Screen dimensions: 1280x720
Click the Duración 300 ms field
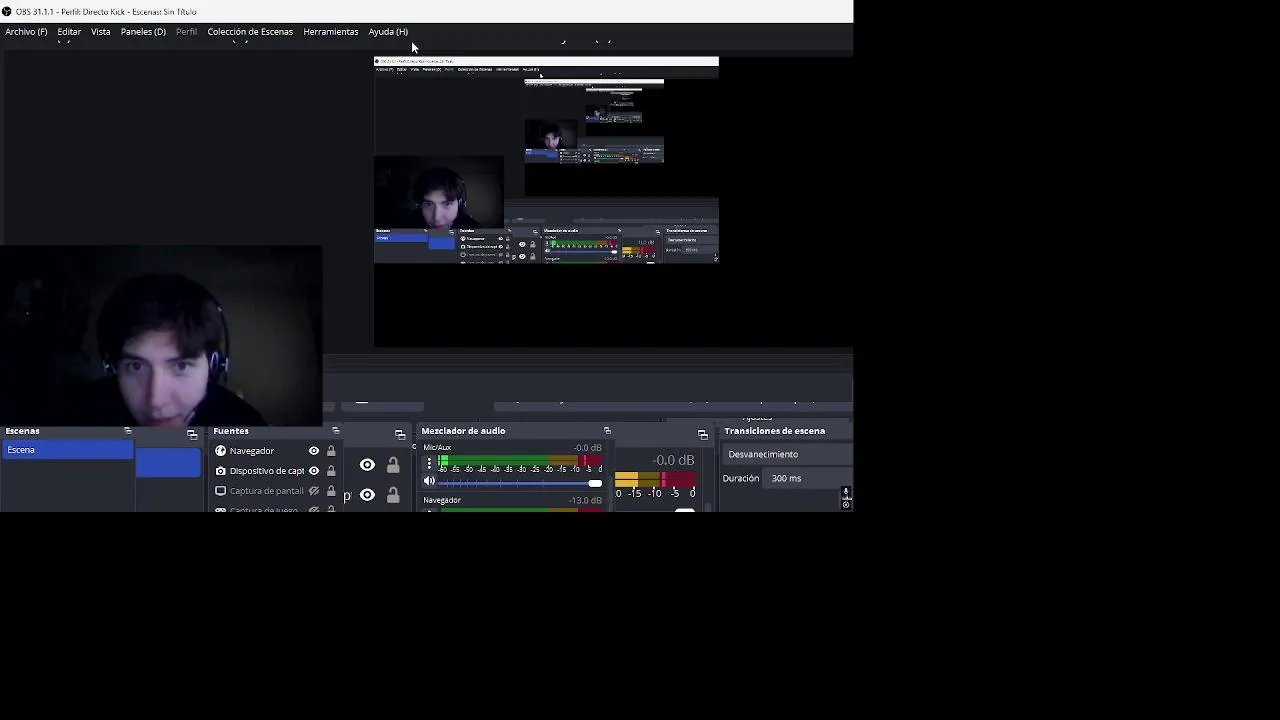810,478
